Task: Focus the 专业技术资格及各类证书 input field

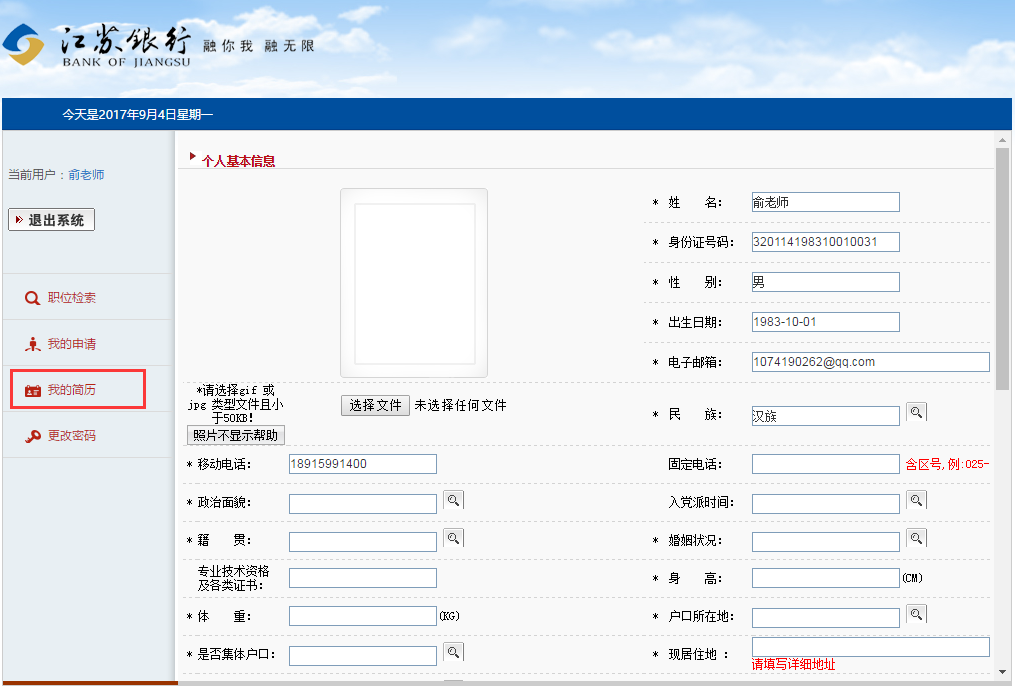Action: click(362, 578)
